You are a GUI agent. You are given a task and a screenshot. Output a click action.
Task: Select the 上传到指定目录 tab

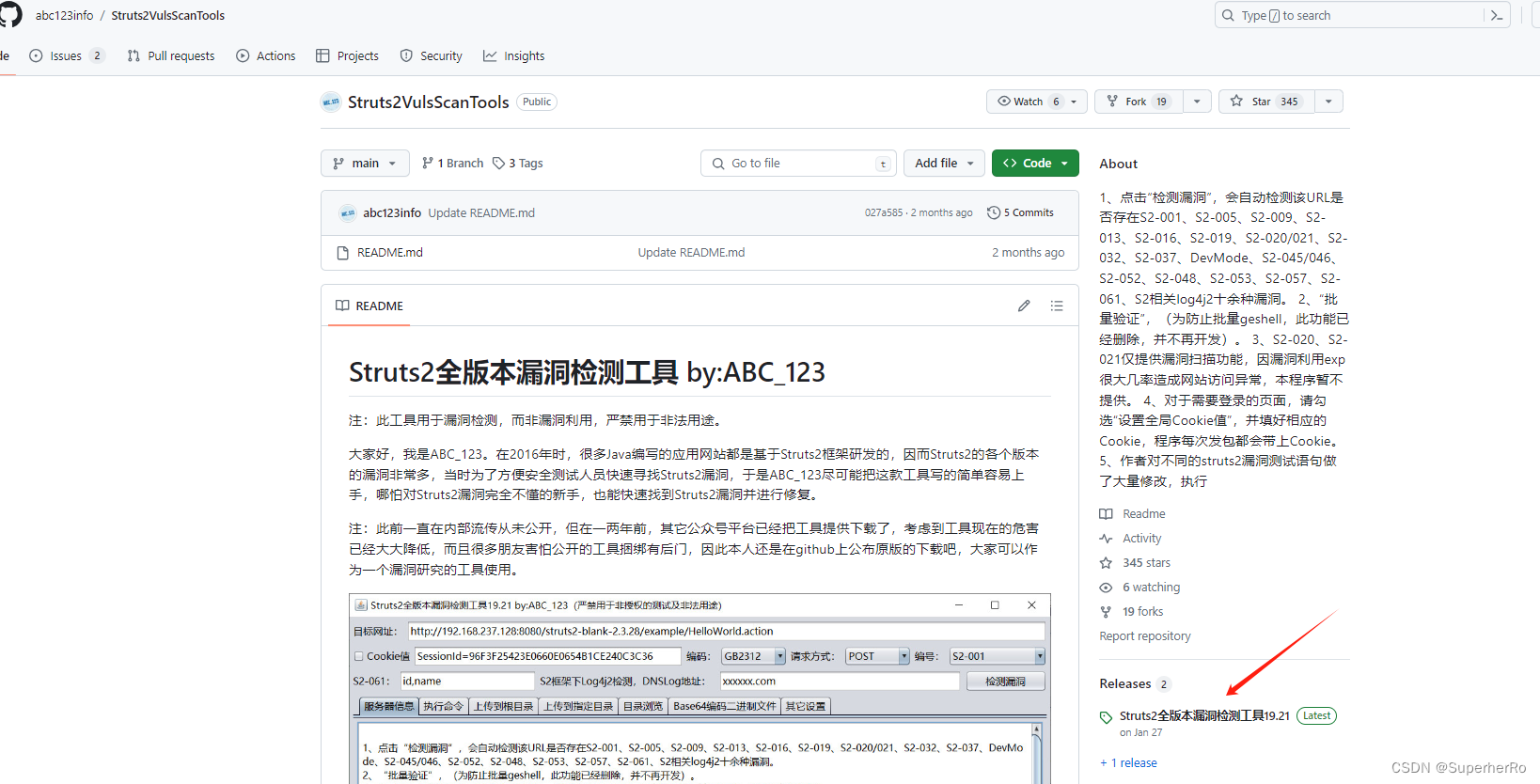578,706
